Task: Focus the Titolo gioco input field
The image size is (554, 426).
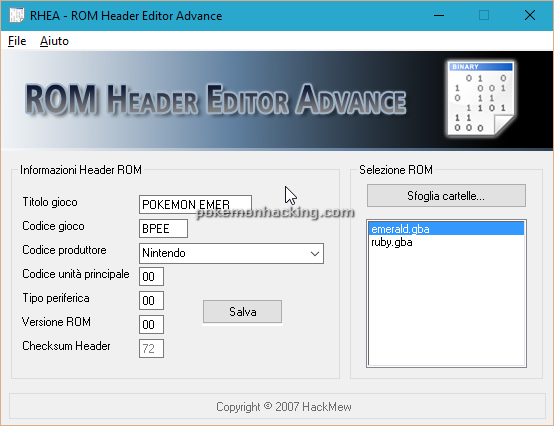Action: [x=195, y=205]
